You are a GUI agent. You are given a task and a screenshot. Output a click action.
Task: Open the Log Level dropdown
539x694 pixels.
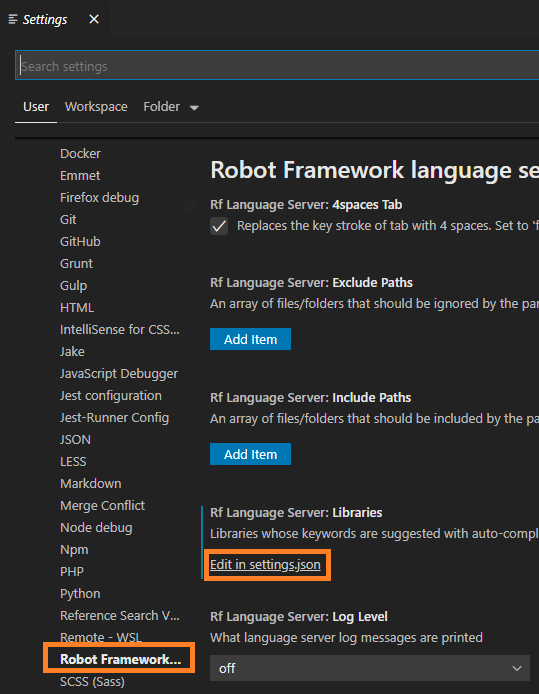pos(370,668)
